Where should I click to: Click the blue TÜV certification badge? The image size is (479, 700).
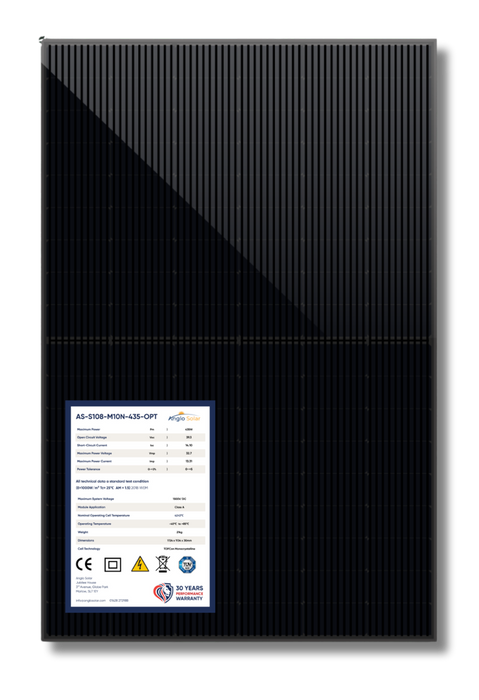pos(187,565)
